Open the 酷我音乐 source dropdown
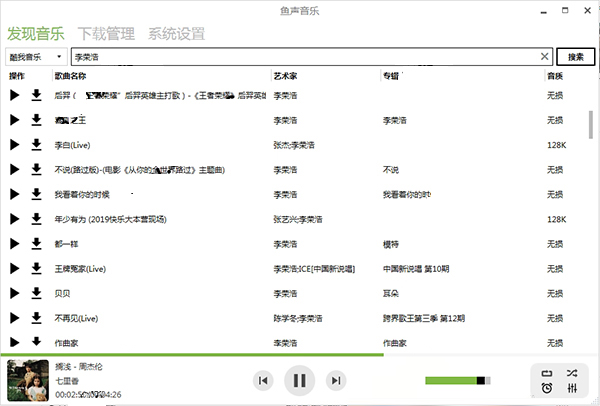600x406 pixels. click(x=36, y=57)
